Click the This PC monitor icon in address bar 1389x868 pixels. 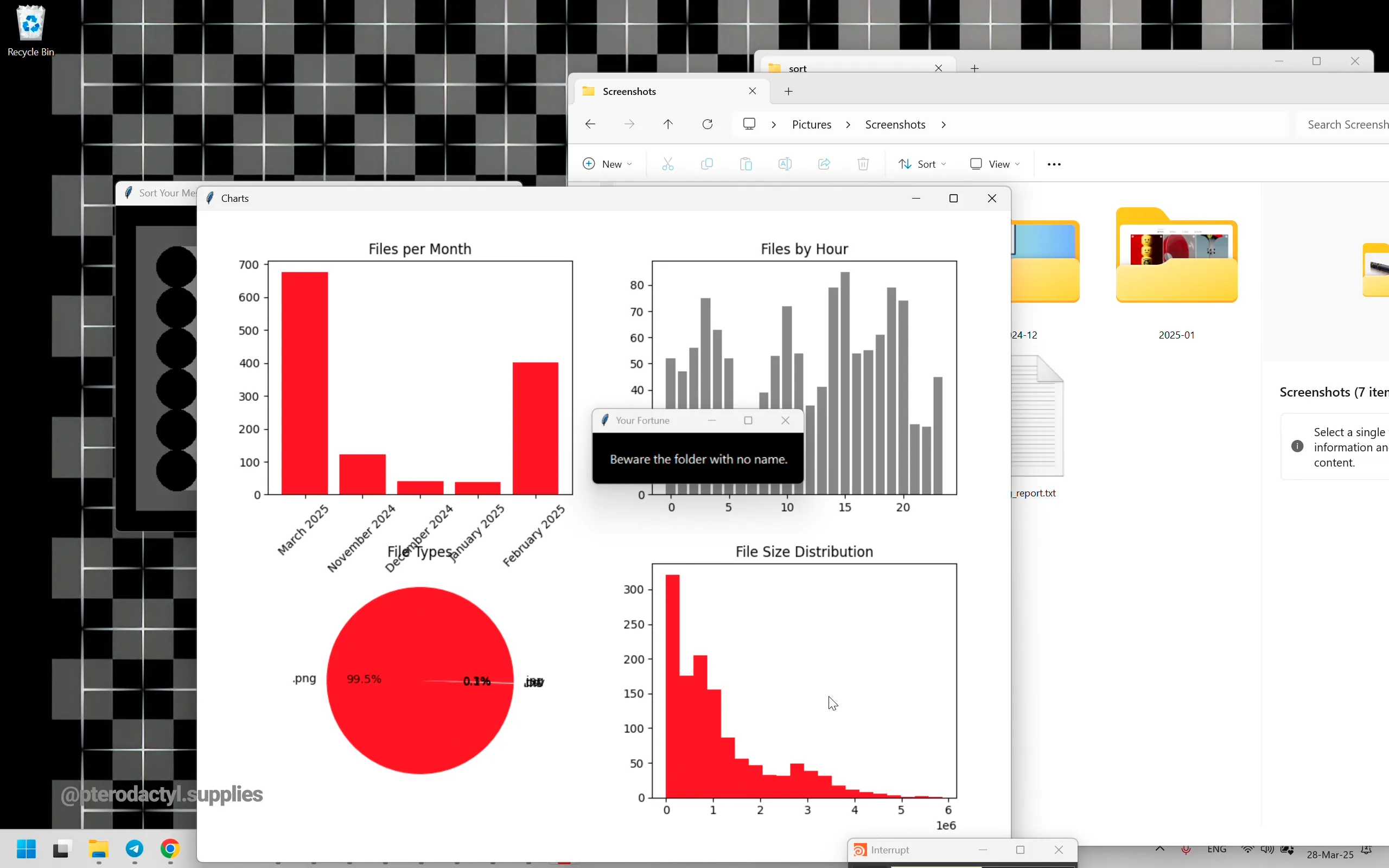pyautogui.click(x=750, y=124)
